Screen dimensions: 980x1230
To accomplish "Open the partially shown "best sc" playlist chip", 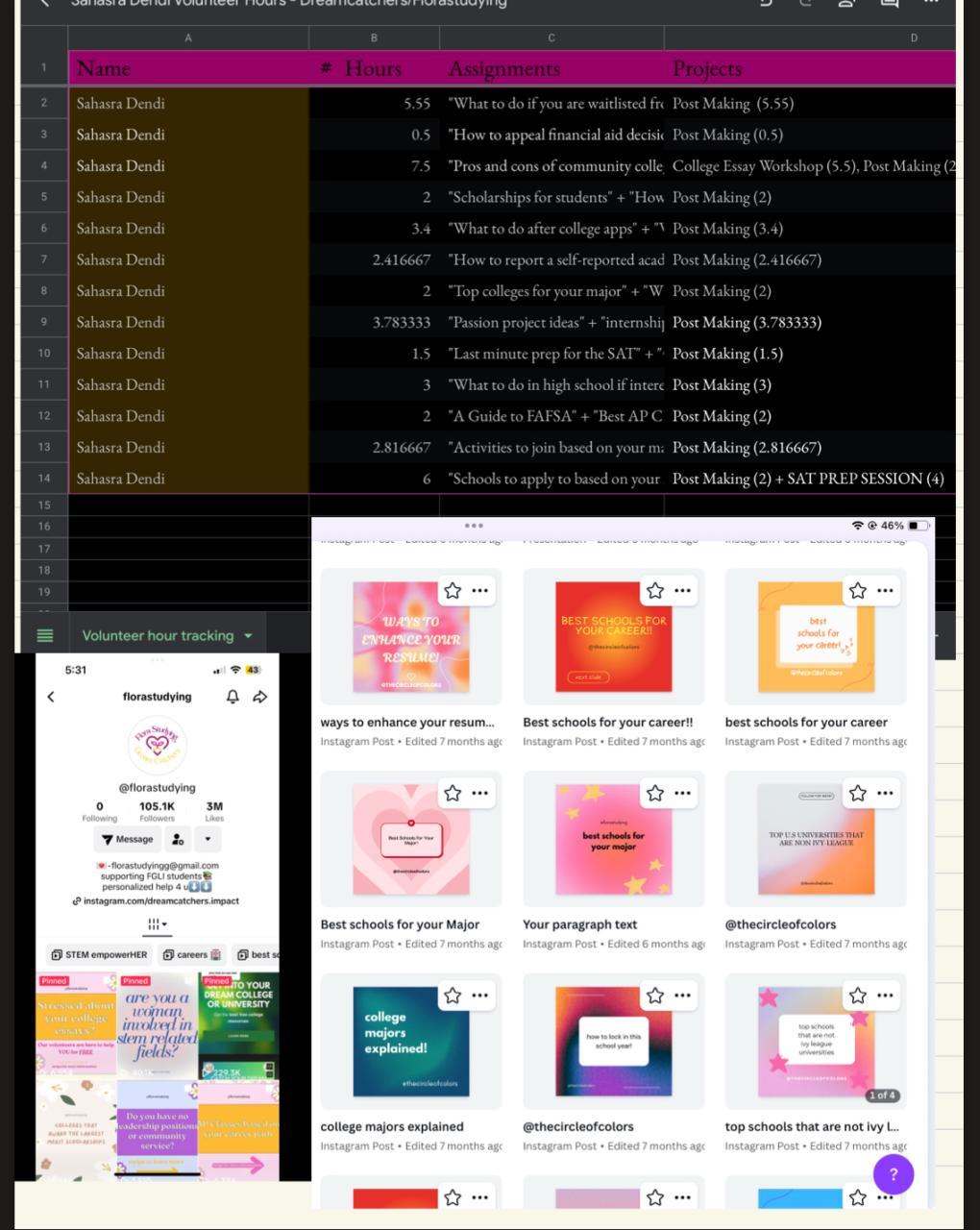I will (x=257, y=955).
